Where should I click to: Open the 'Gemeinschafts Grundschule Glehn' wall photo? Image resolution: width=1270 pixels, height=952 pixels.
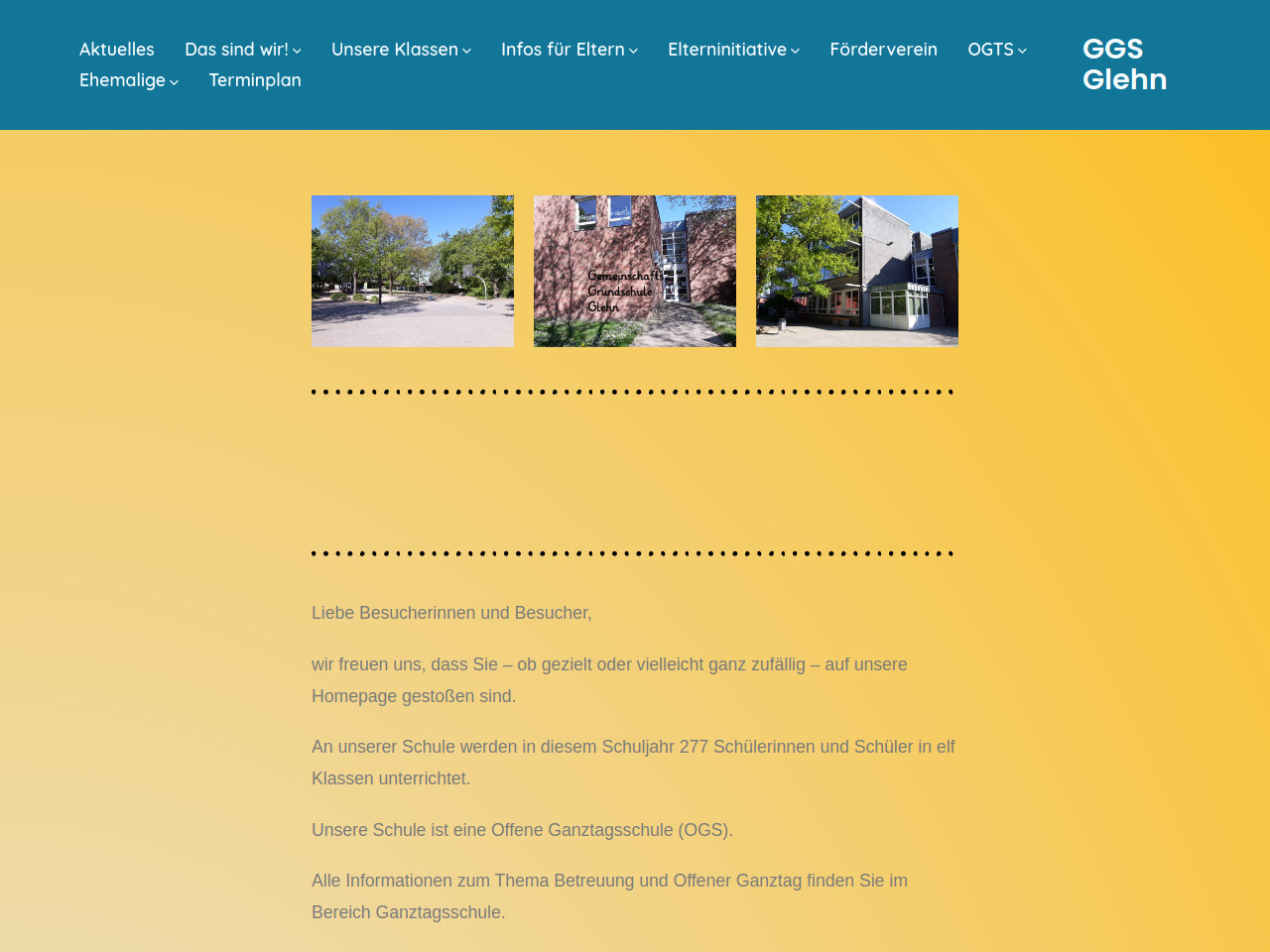click(x=635, y=271)
